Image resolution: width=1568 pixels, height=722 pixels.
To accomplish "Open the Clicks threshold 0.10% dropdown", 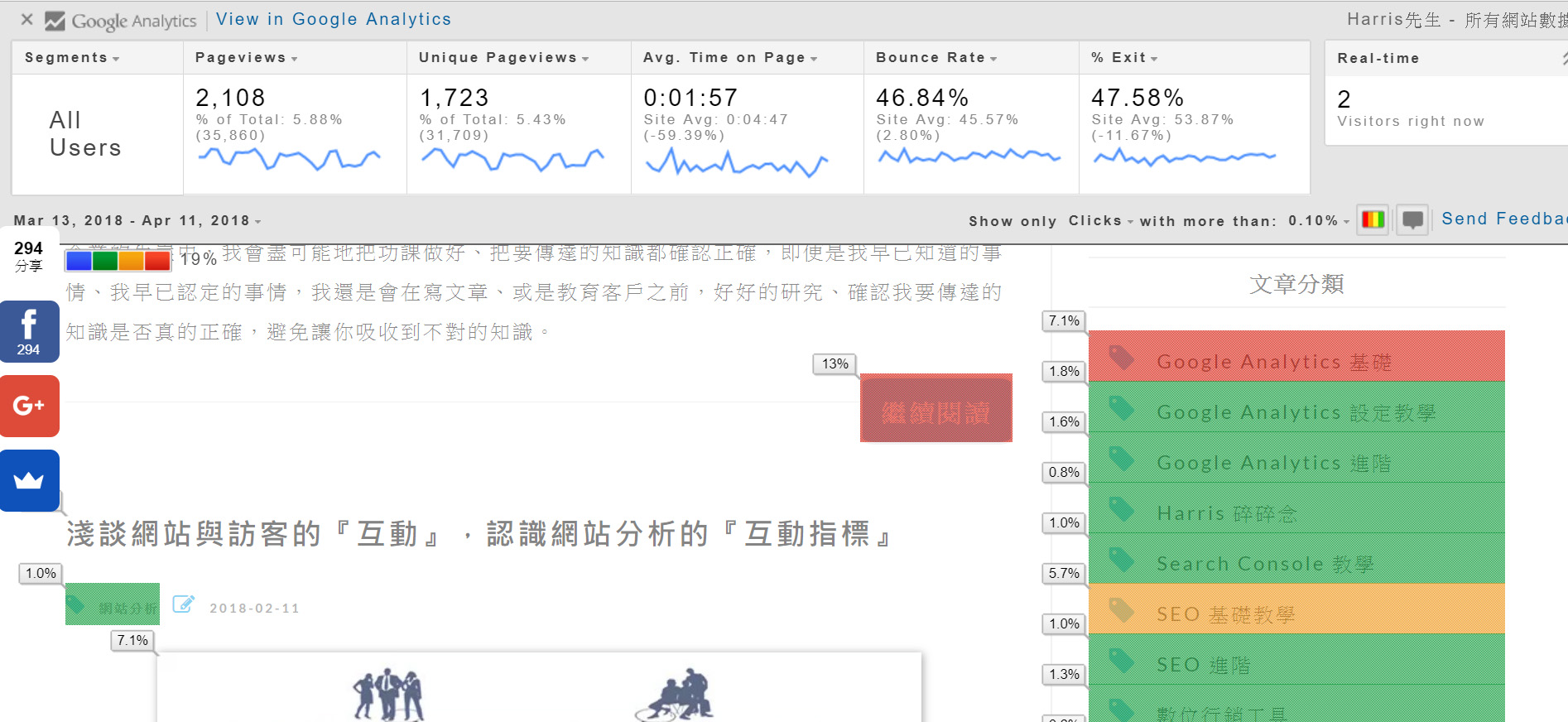I will pyautogui.click(x=1318, y=221).
